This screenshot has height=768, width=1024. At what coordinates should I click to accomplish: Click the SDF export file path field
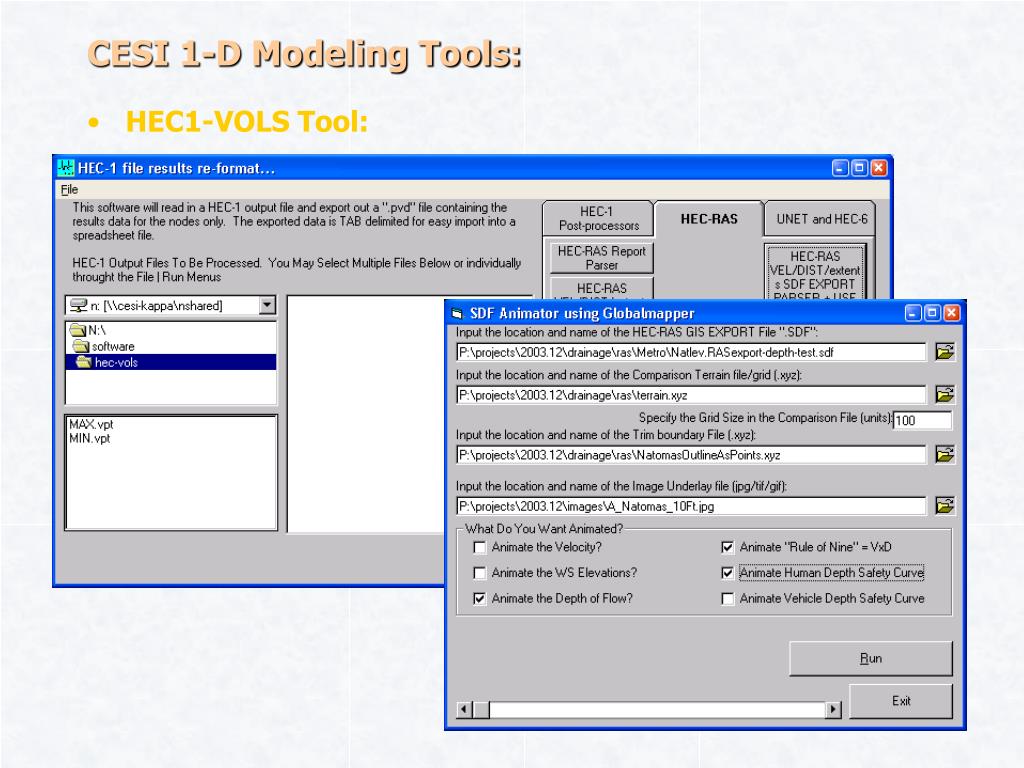pos(691,353)
